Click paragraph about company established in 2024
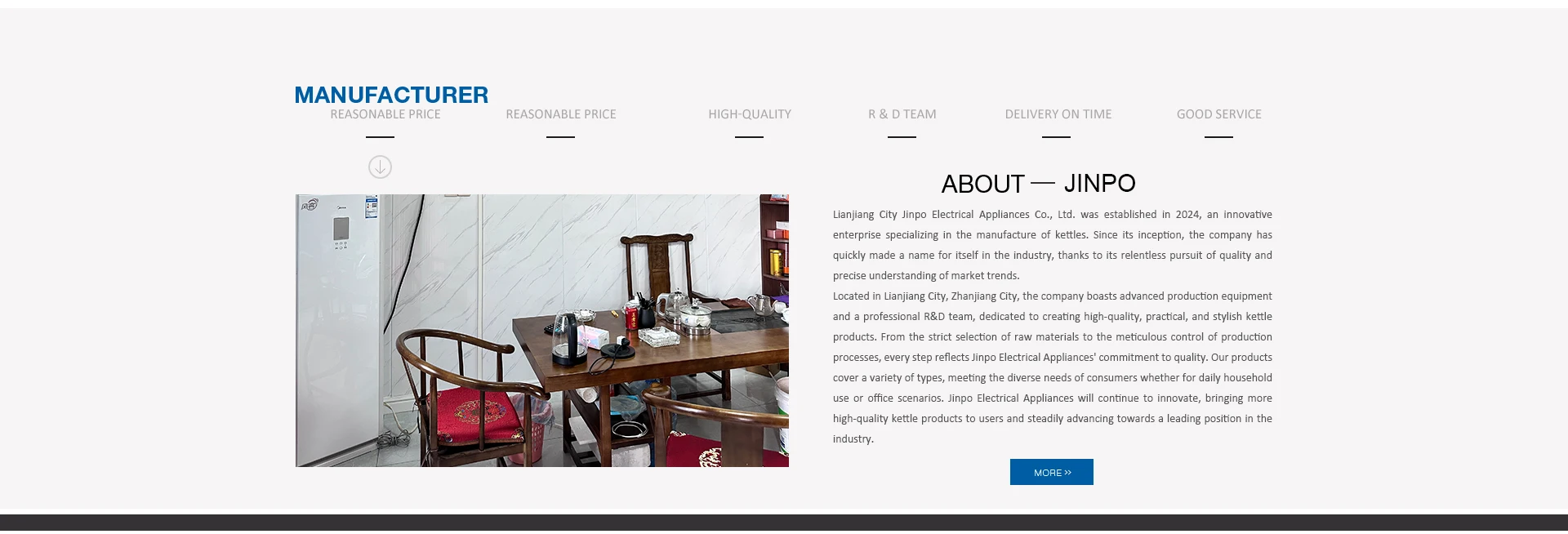 tap(1053, 245)
